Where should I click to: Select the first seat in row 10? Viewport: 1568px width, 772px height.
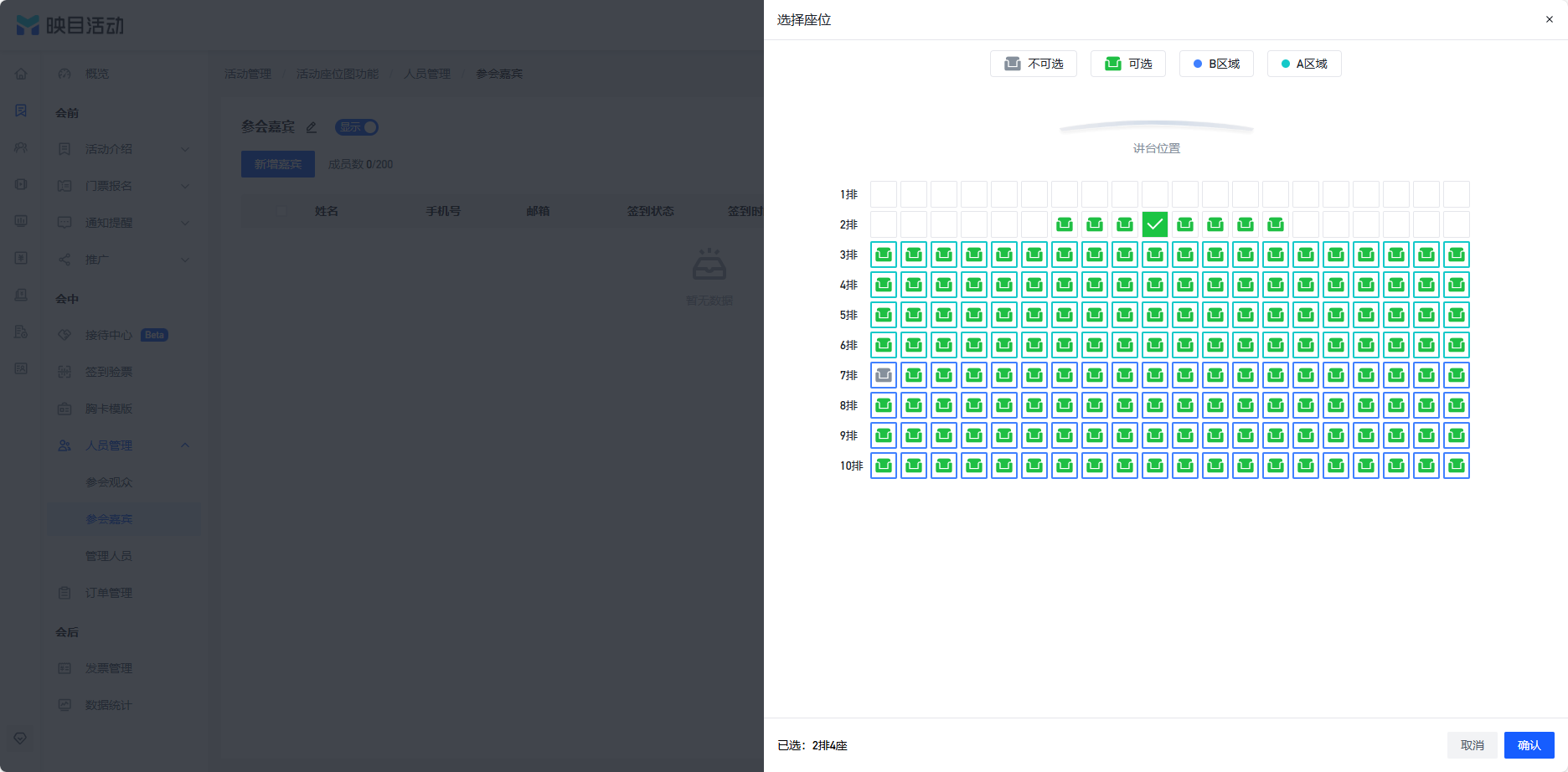[884, 466]
